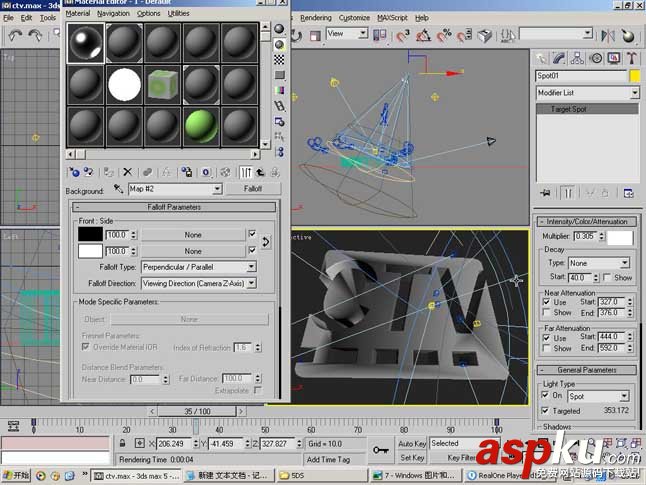
Task: Click the Undo arrow in the main toolbar
Action: [x=15, y=36]
